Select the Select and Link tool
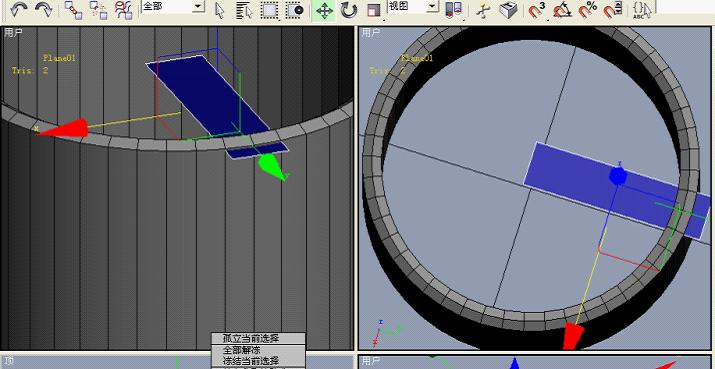The width and height of the screenshot is (715, 369). [73, 10]
